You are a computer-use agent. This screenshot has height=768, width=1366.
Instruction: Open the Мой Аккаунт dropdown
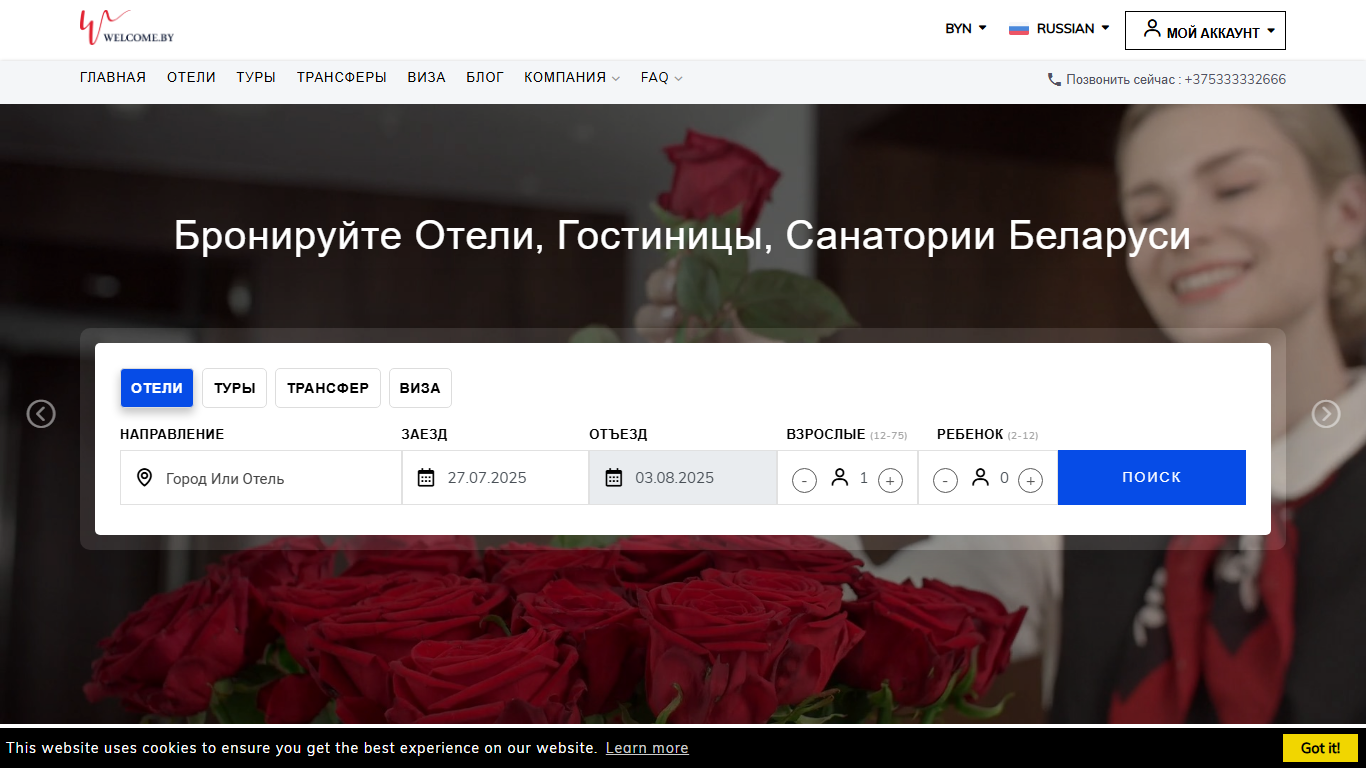(1205, 30)
